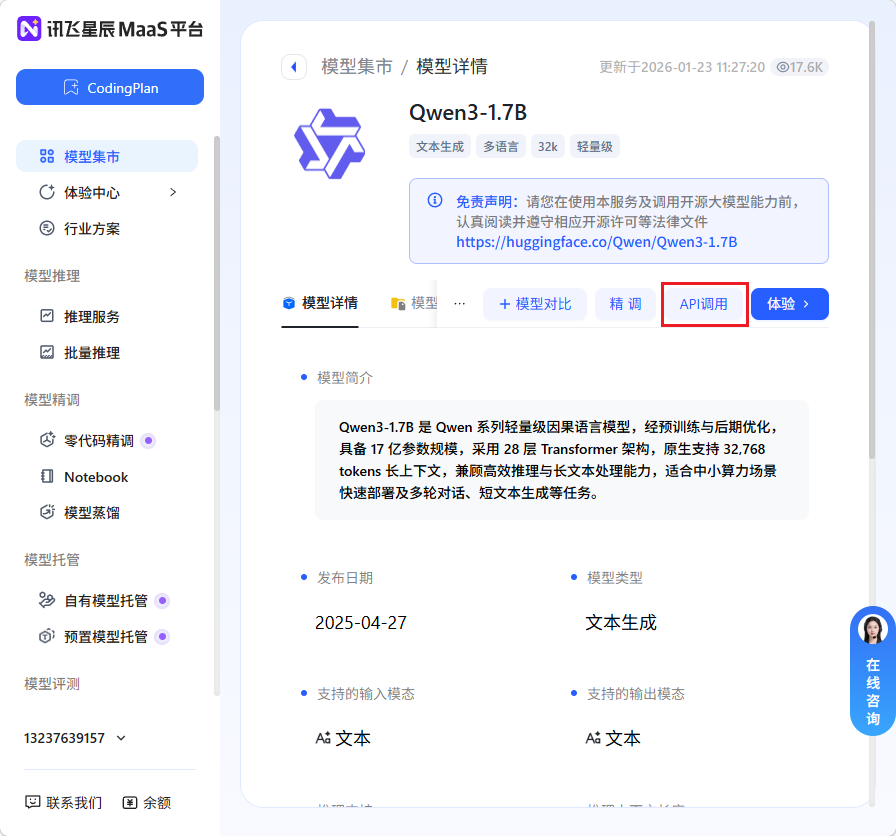The image size is (896, 836).
Task: Open 批量推理 from the sidebar
Action: point(91,352)
